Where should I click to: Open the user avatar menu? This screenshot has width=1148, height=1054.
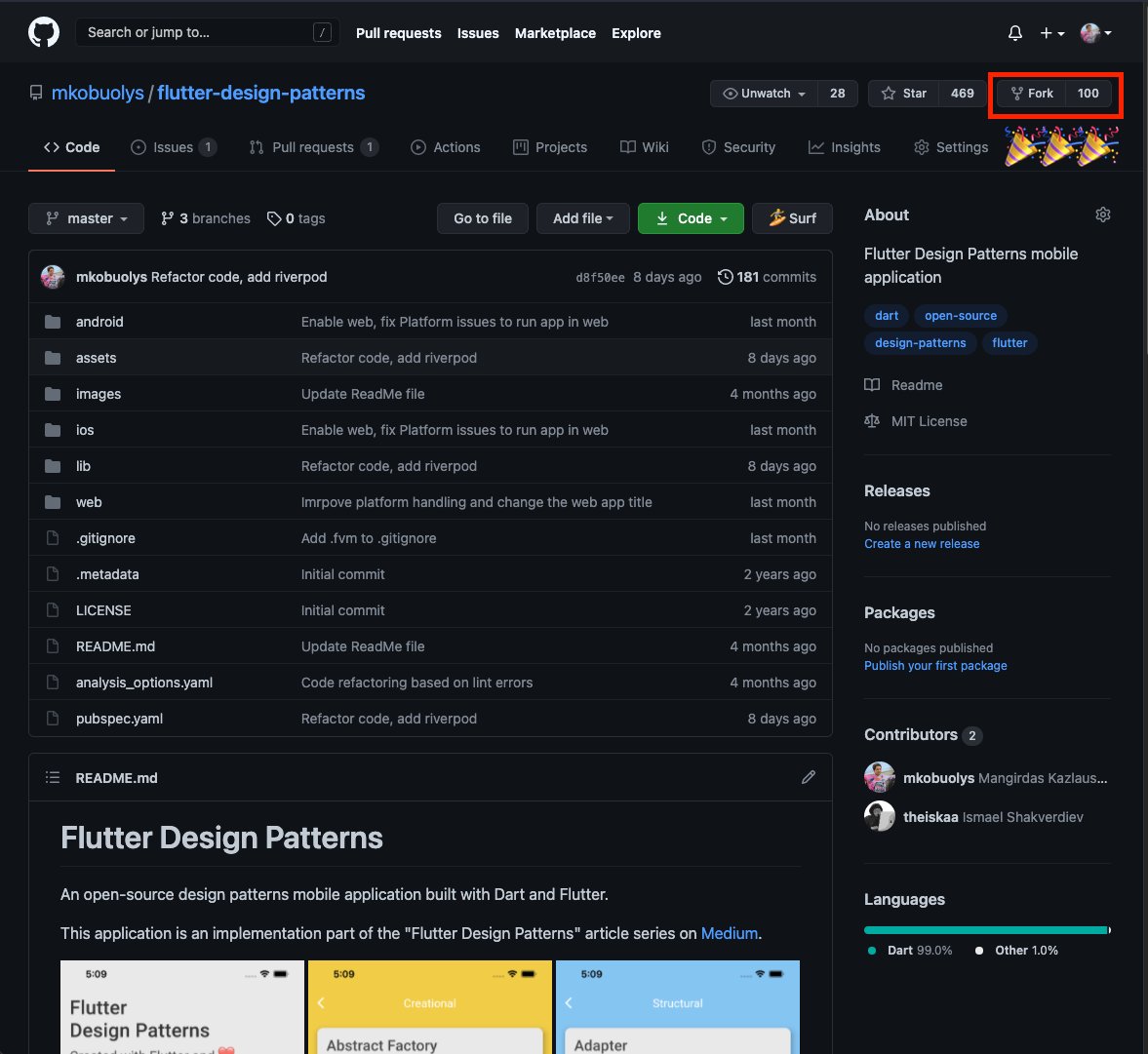[1096, 33]
